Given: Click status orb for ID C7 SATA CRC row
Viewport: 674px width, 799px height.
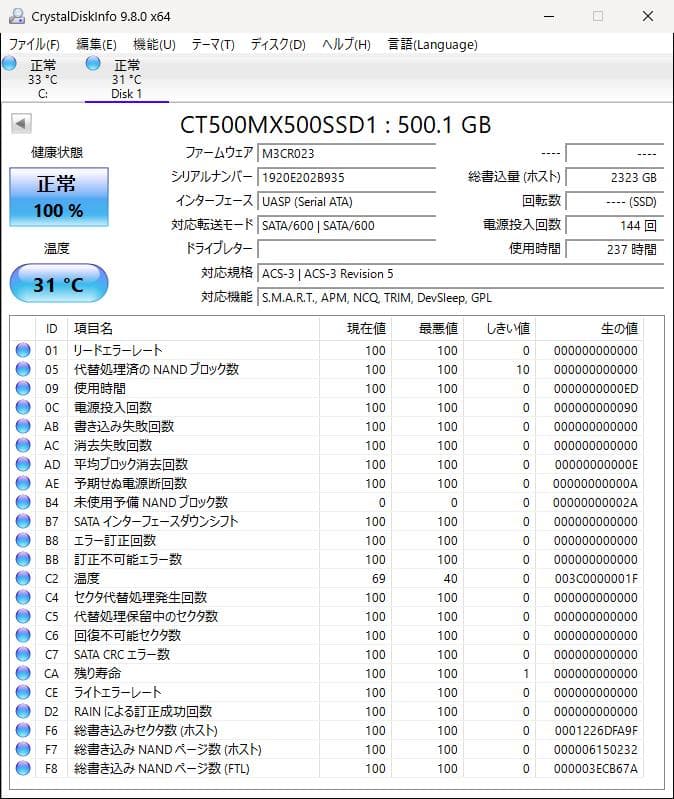Looking at the screenshot, I should tap(23, 654).
